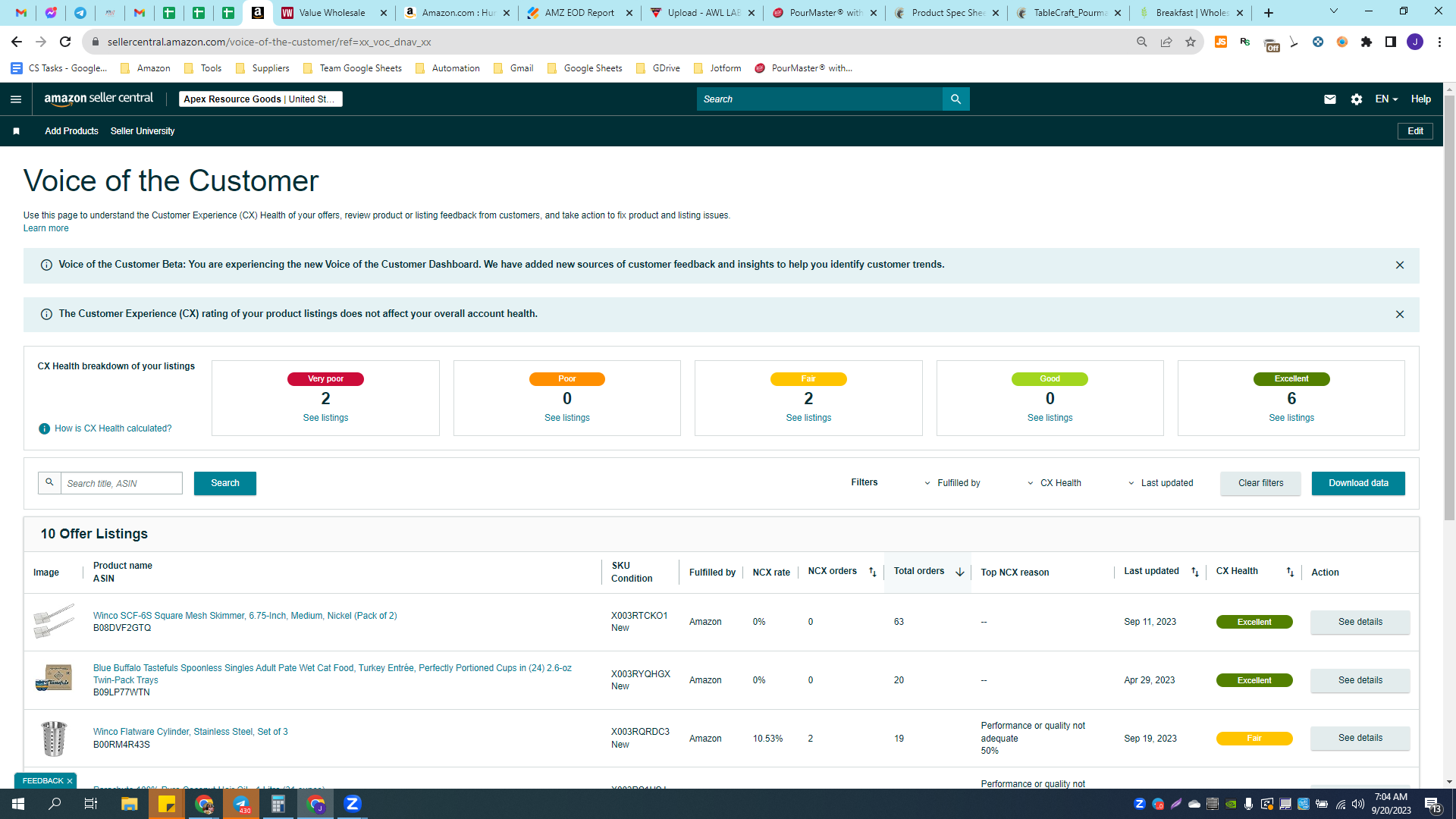
Task: Click the Search button next to ASIN field
Action: point(225,484)
